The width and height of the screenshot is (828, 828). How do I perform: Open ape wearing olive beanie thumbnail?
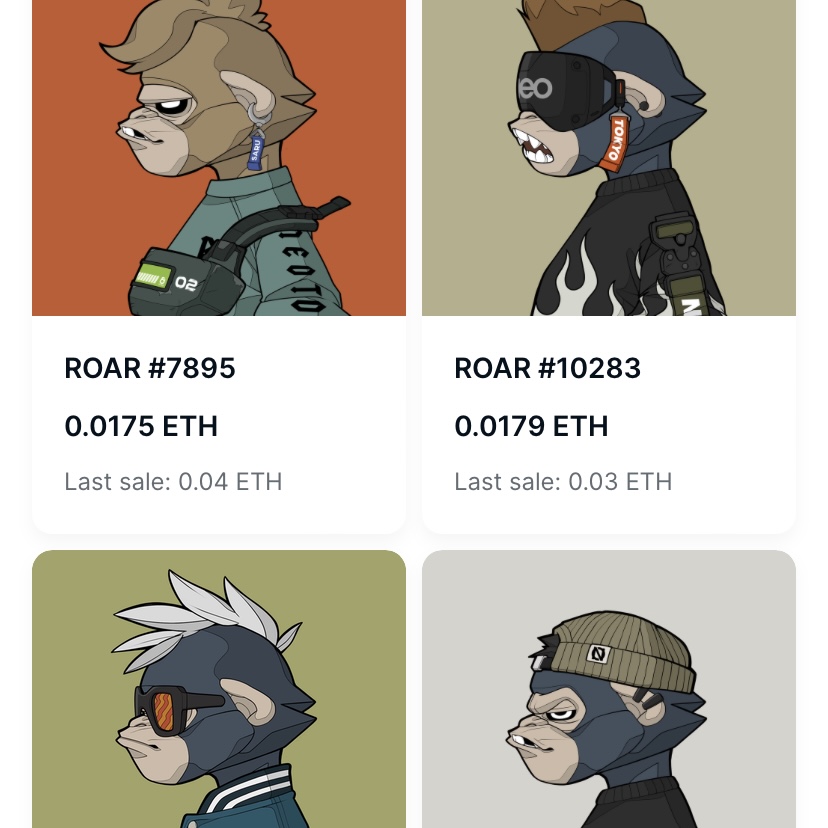(608, 689)
